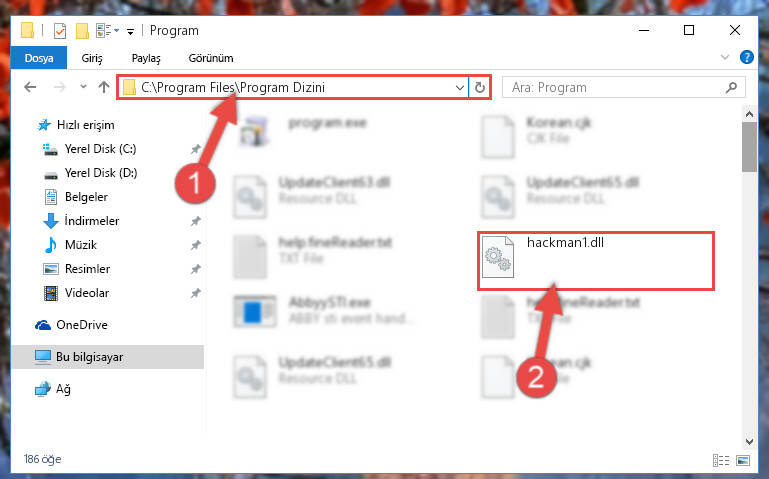Click the New folder icon in title bar
Viewport: 769px width, 479px height.
pyautogui.click(x=82, y=31)
